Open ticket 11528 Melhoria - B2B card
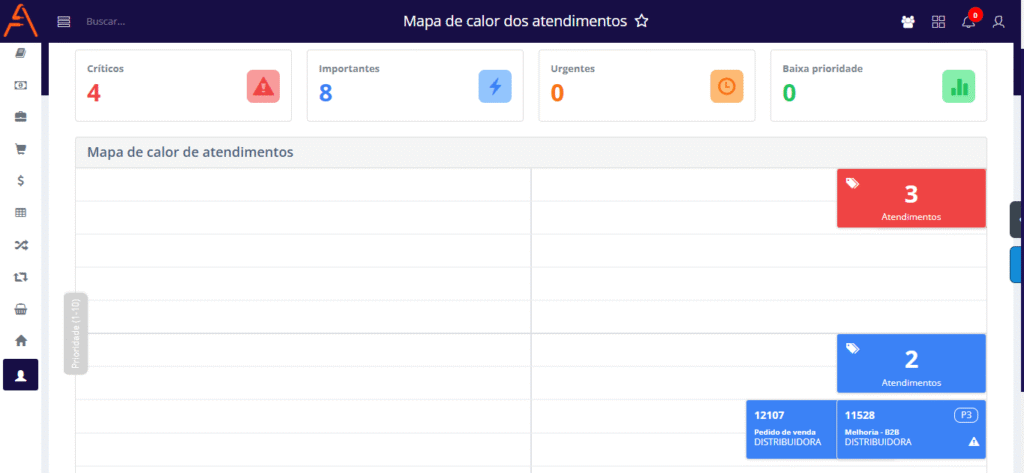The width and height of the screenshot is (1024, 473). (x=910, y=429)
